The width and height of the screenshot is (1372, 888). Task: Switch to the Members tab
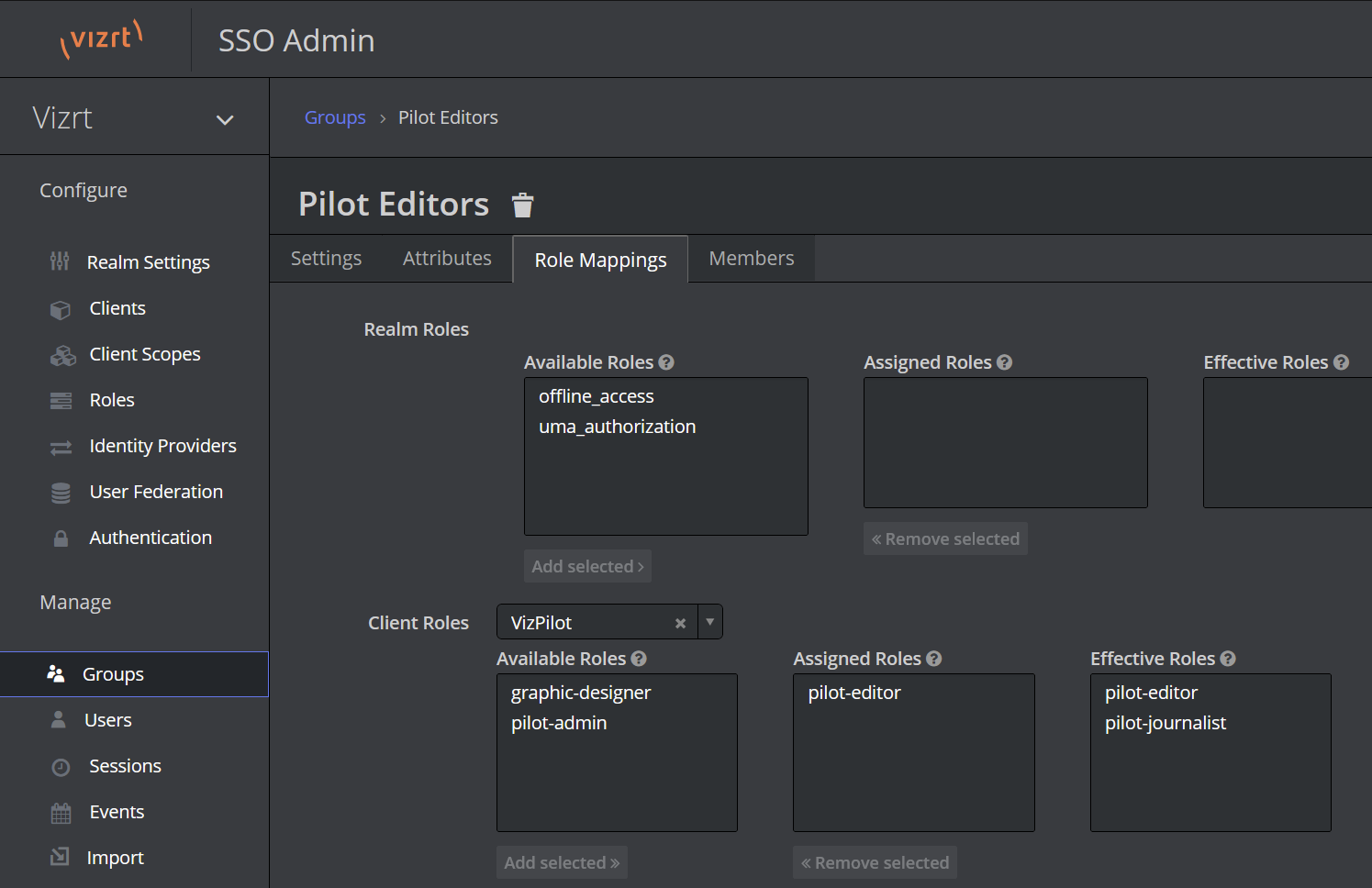tap(751, 259)
